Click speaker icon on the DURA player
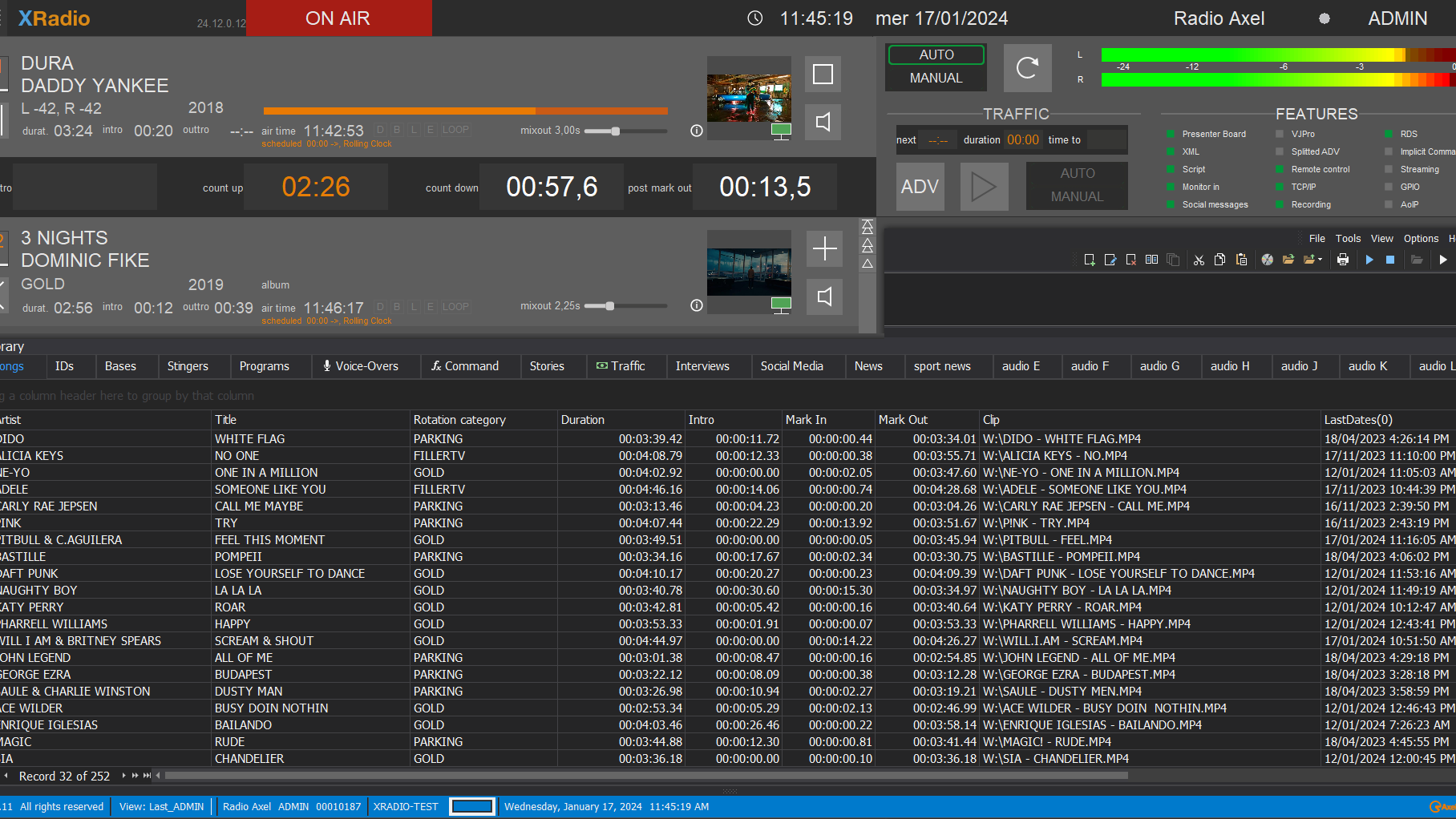Image resolution: width=1456 pixels, height=819 pixels. pyautogui.click(x=823, y=123)
